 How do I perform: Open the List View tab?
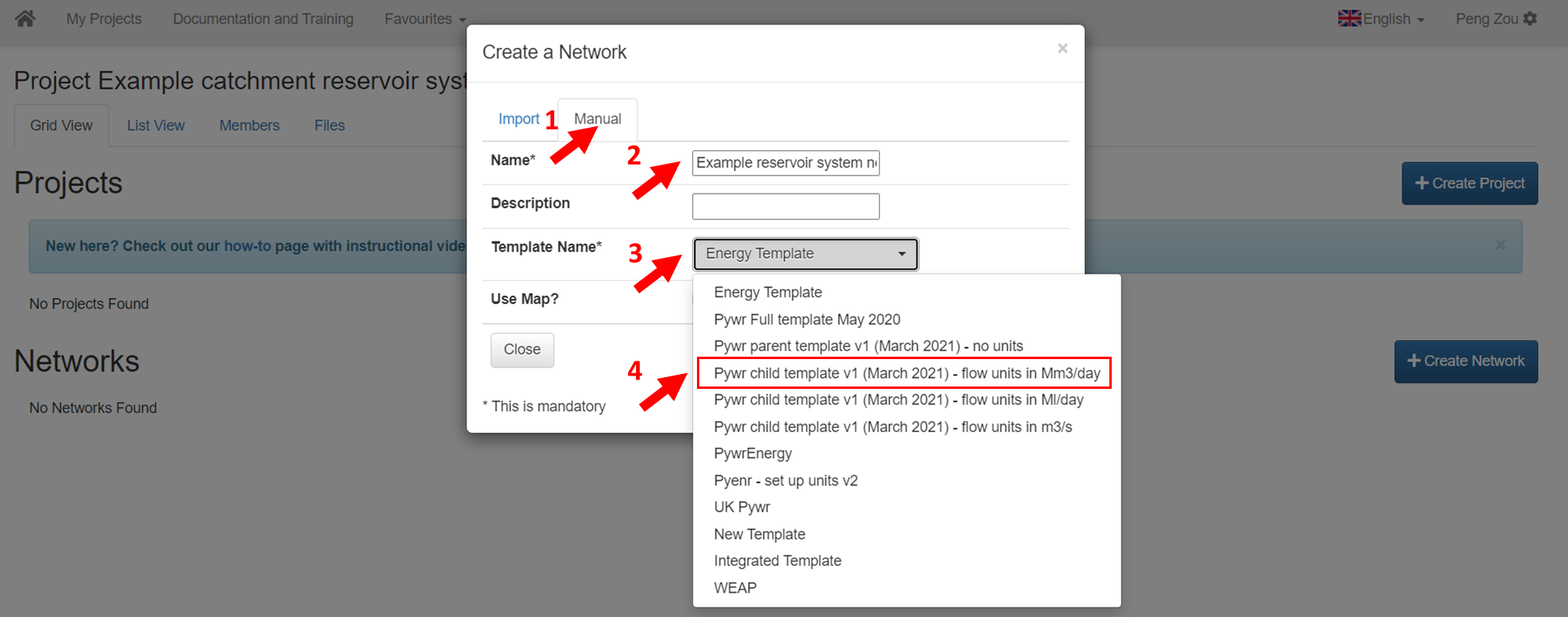point(155,125)
